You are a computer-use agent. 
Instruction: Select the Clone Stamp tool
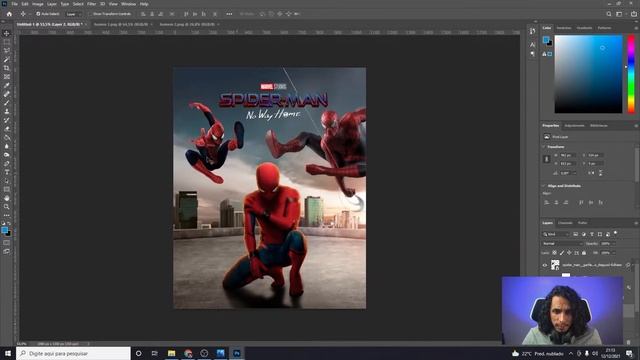click(x=7, y=111)
